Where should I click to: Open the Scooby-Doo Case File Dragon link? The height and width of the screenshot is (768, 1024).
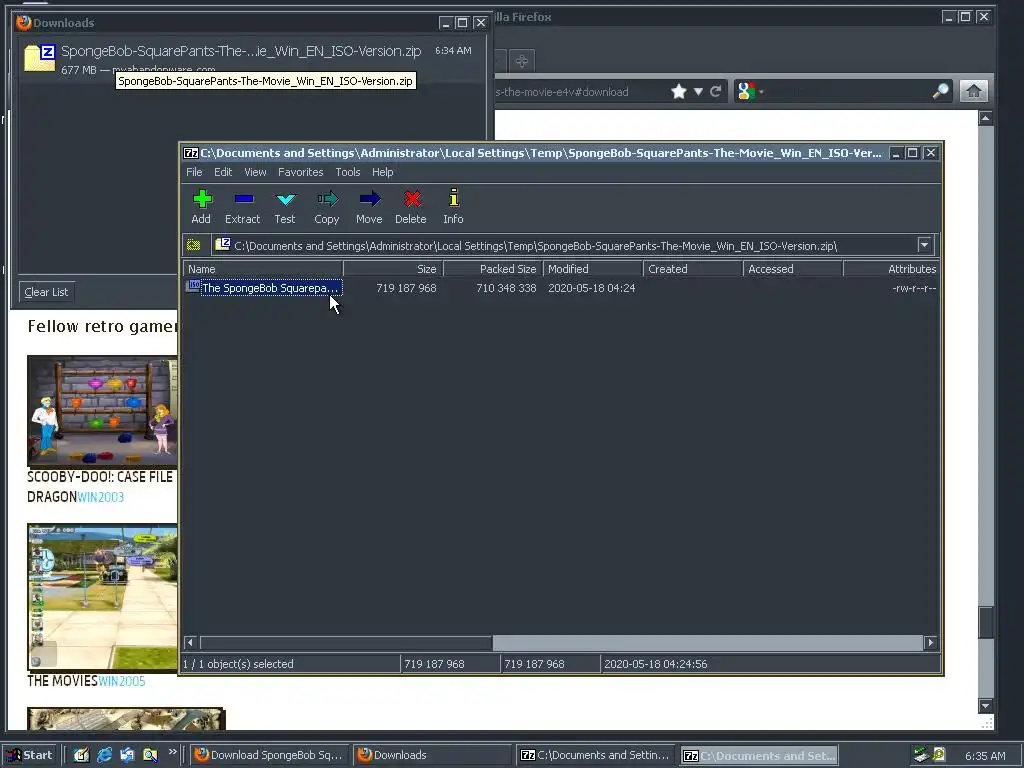click(x=100, y=487)
